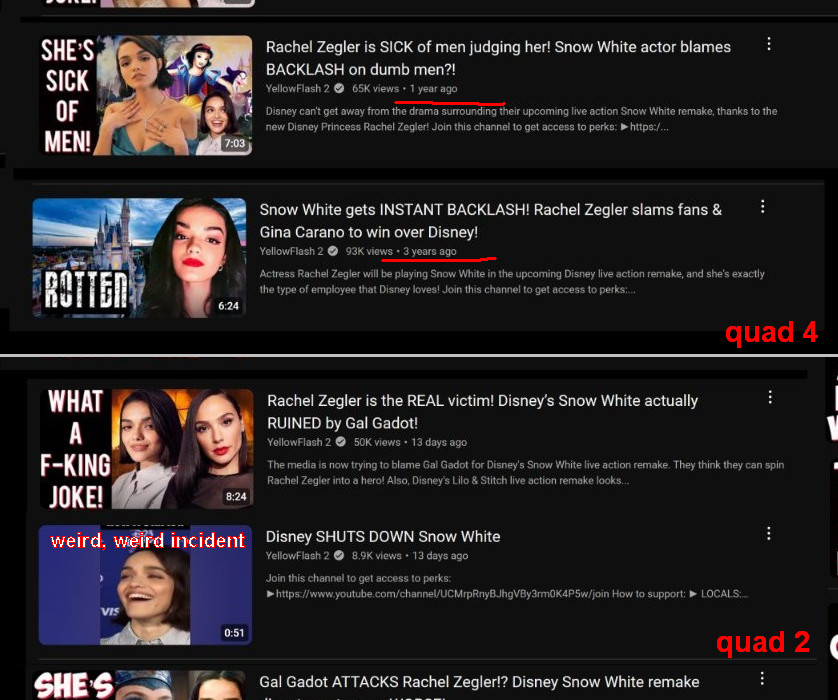
Task: Open 'SHE'S SICK OF MEN!' video thumbnail
Action: pyautogui.click(x=146, y=95)
